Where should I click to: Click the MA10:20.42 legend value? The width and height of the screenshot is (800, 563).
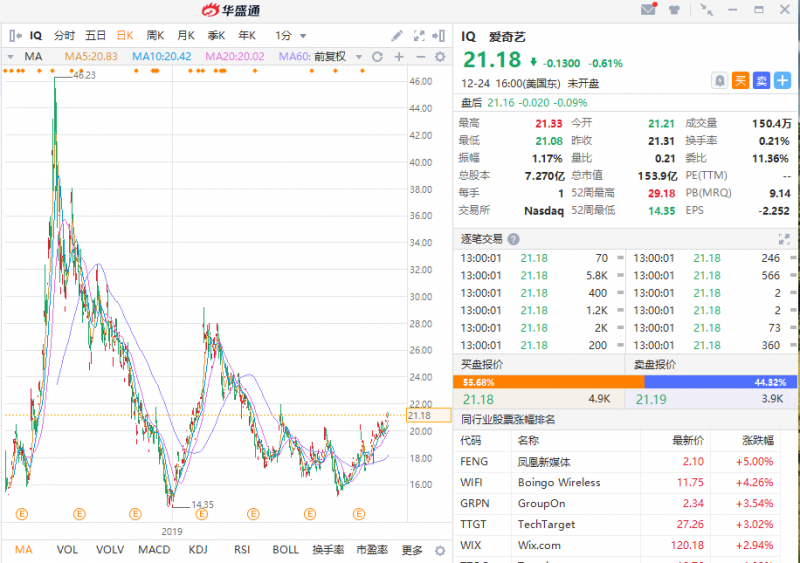click(162, 57)
